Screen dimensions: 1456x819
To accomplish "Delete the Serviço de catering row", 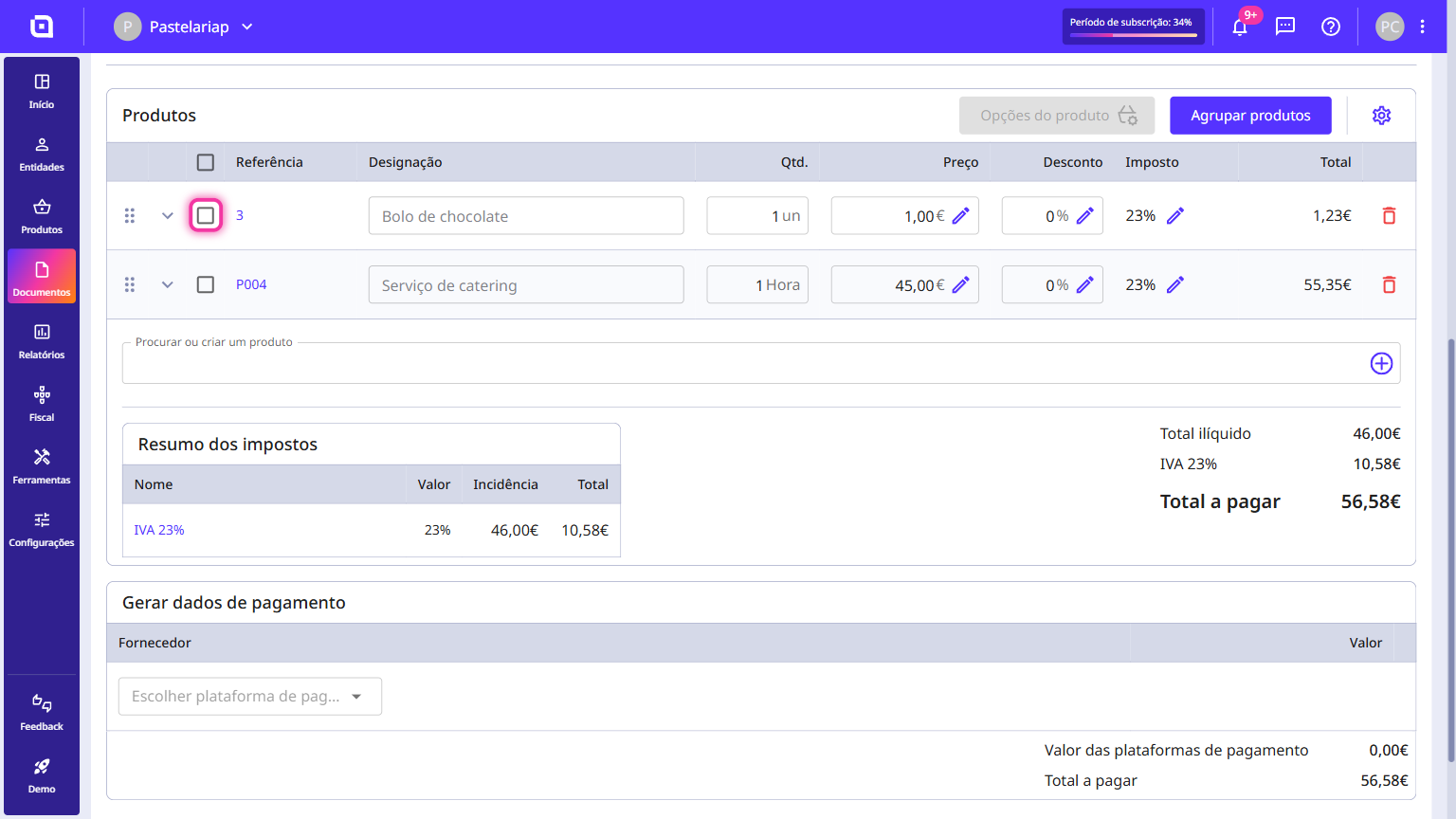I will (x=1389, y=284).
